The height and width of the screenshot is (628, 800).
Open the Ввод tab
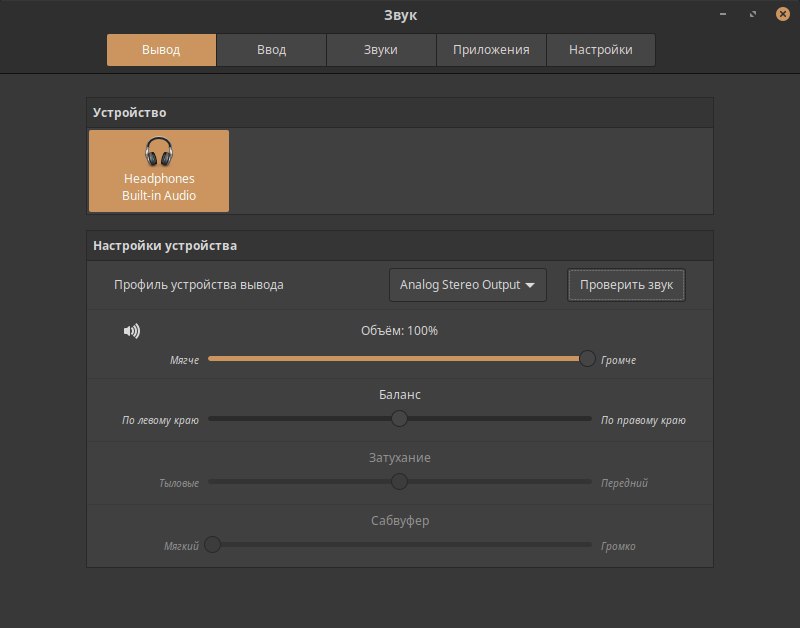point(271,50)
